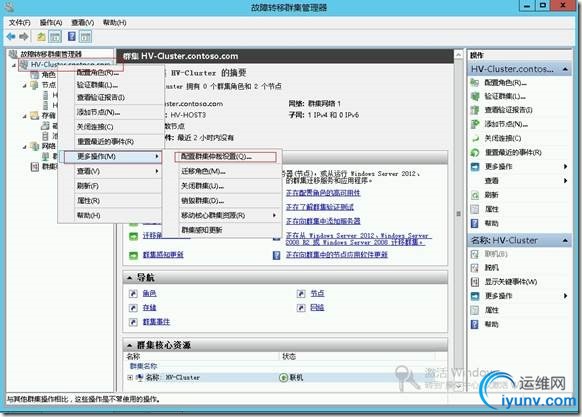Screen dimensions: 582x417
Task: Open 更多操作 submenu under HV-Cluster.contos... actions
Action: click(520, 166)
